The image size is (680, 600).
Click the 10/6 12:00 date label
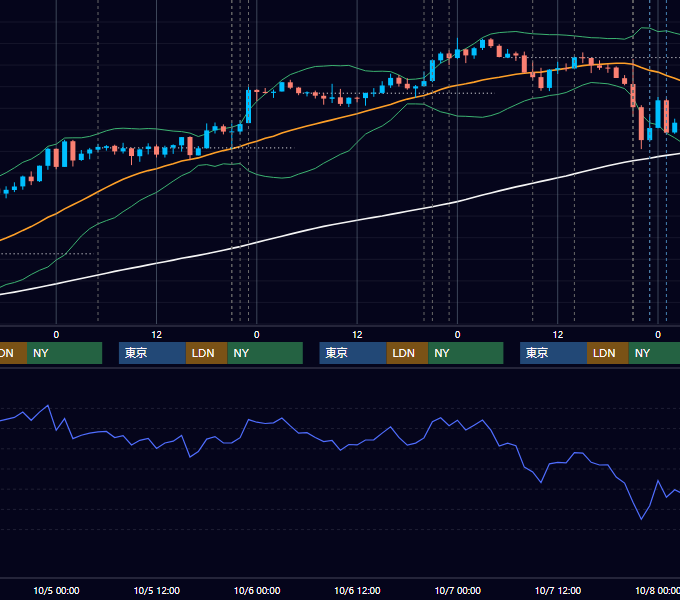coord(357,590)
